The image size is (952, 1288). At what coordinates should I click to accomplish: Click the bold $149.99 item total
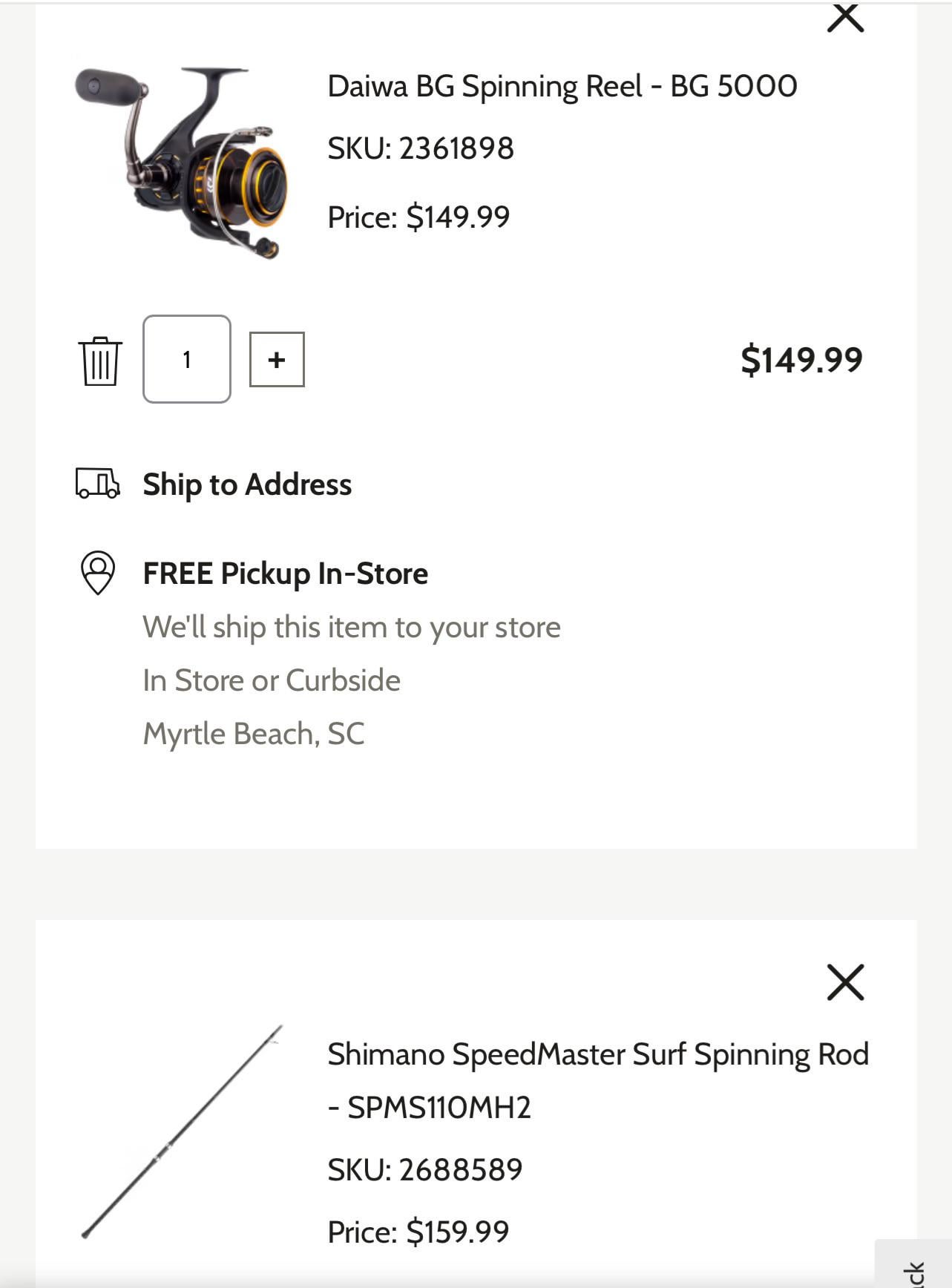point(801,360)
